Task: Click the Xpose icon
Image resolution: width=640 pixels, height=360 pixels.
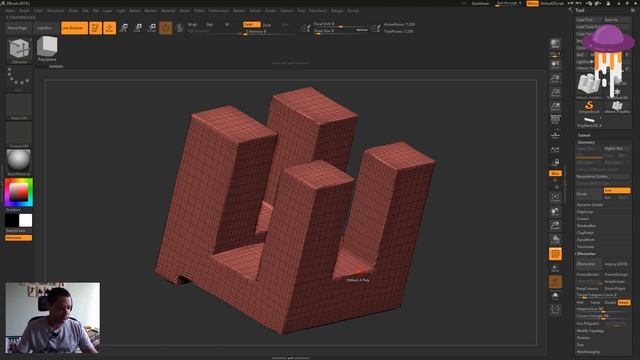Action: coord(555,310)
